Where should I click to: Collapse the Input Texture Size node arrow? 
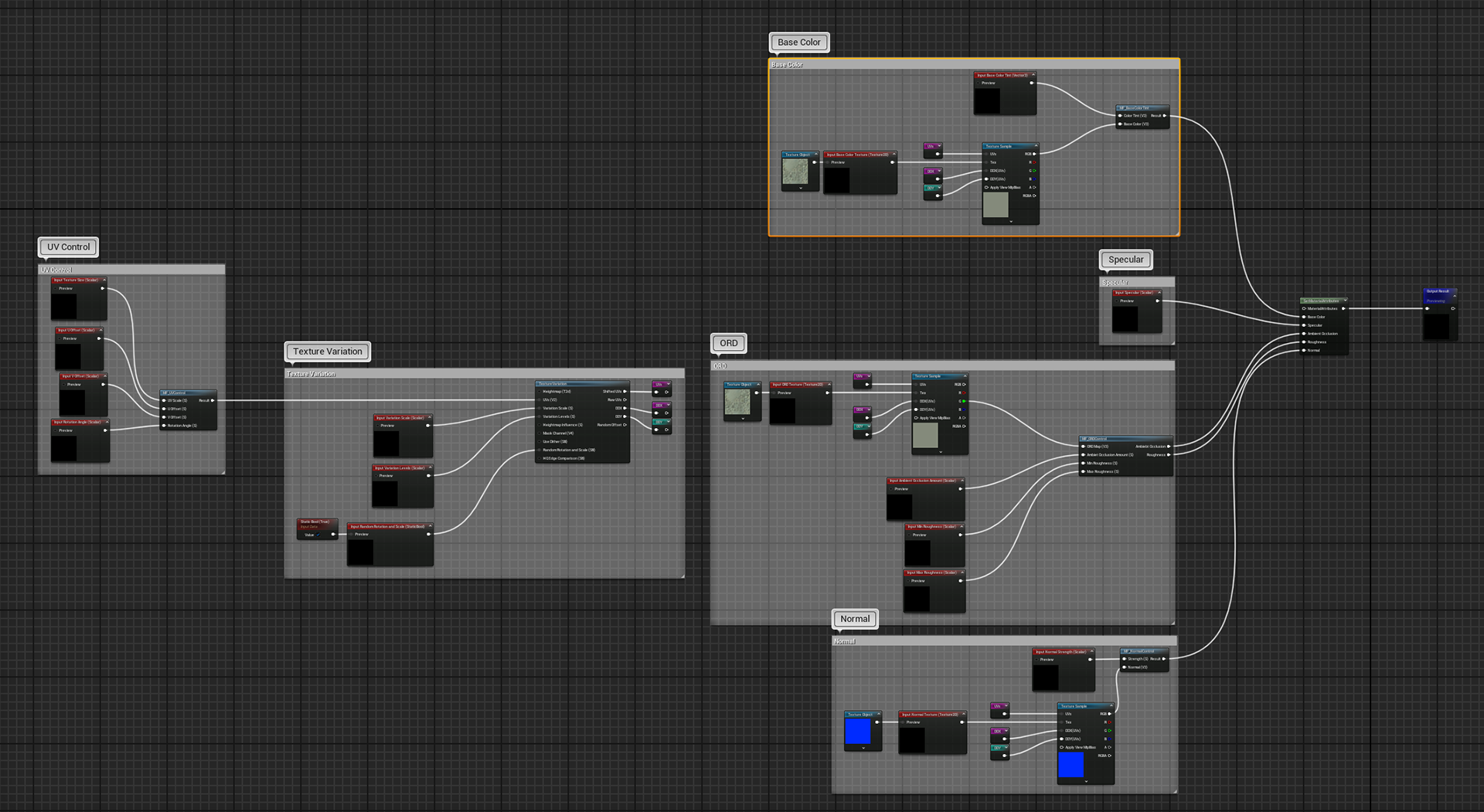tap(104, 280)
